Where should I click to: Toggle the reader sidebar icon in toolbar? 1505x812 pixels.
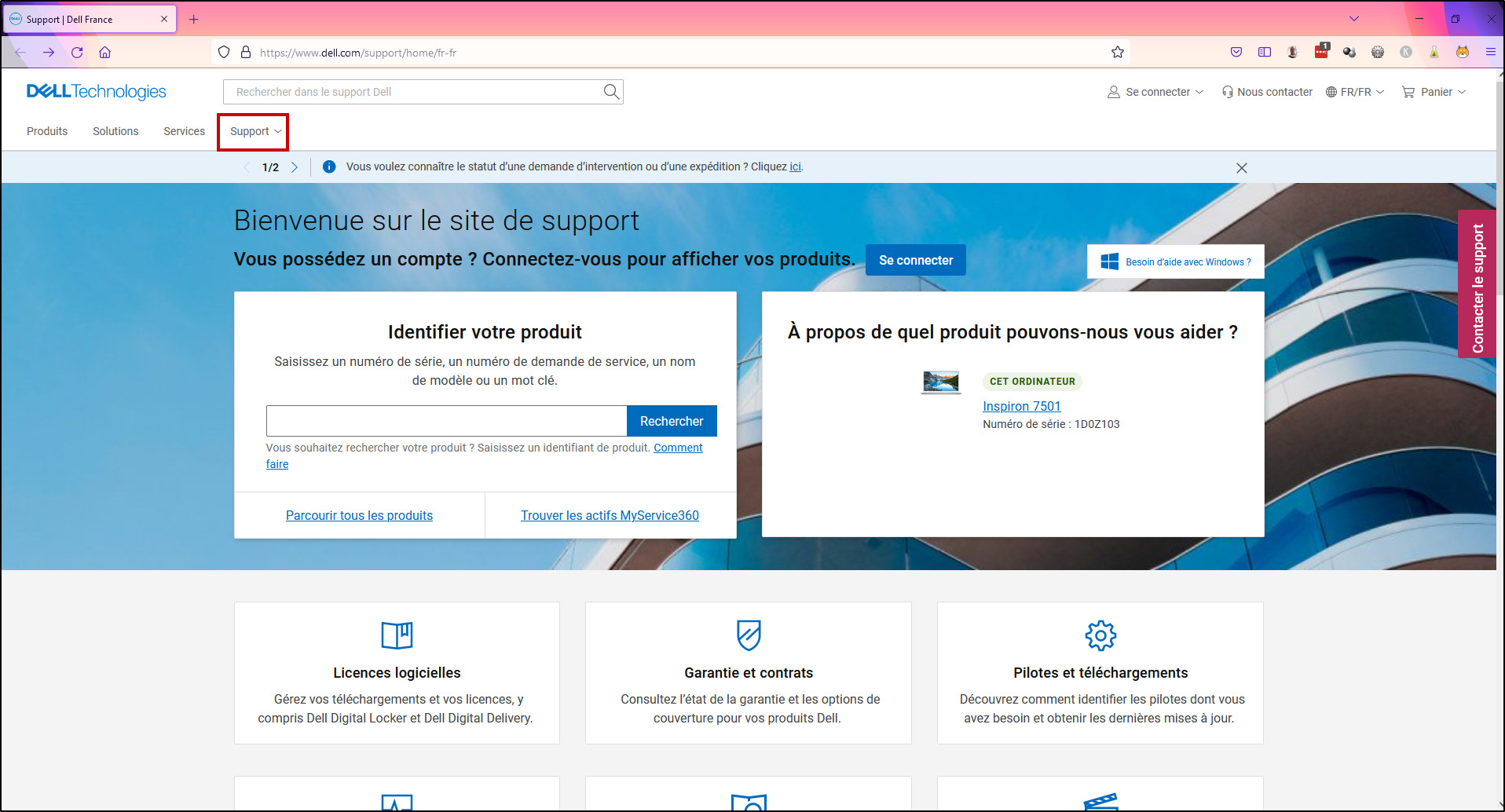tap(1265, 53)
